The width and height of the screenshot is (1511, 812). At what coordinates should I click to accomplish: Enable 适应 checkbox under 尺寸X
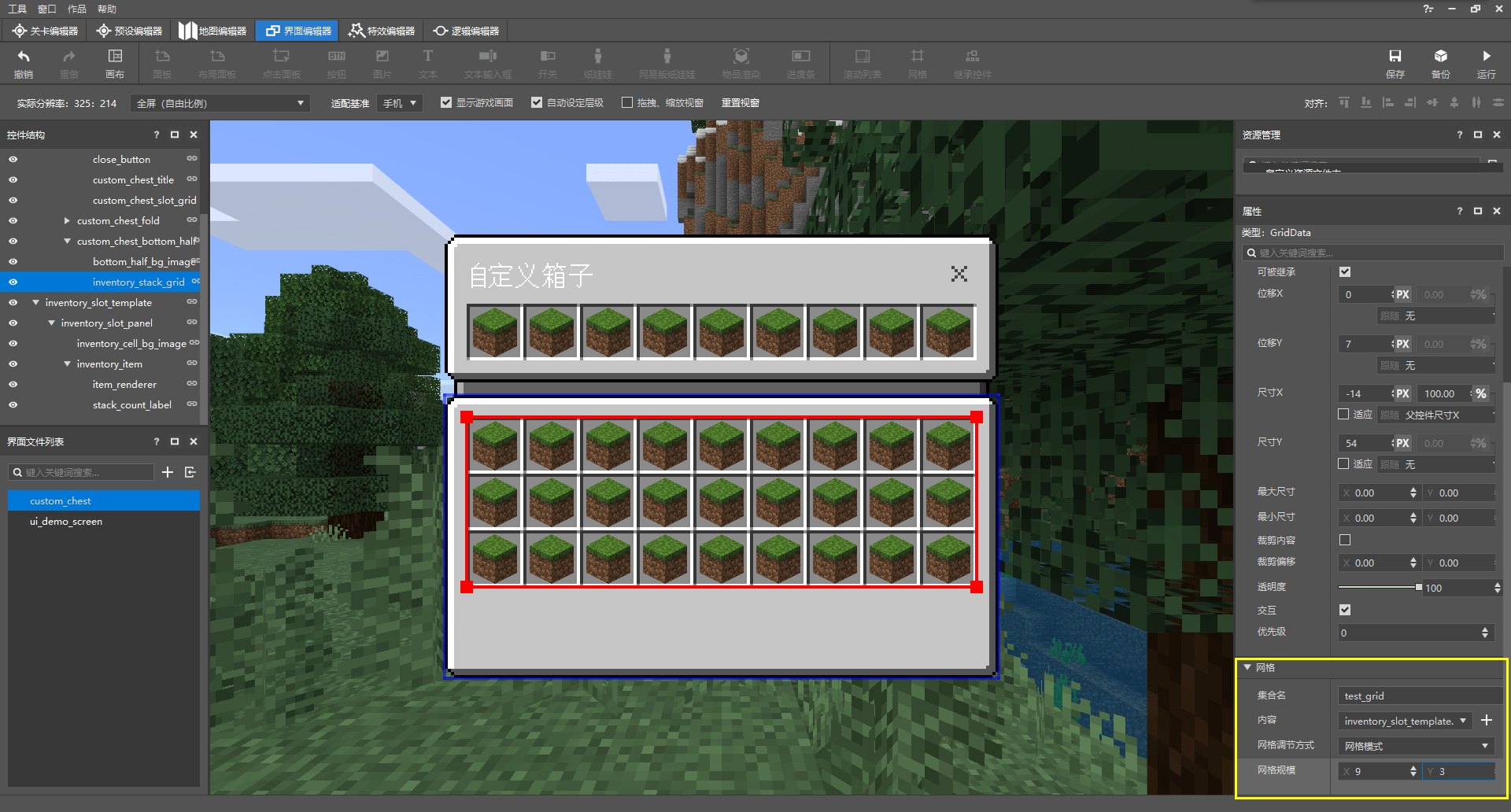(x=1344, y=414)
